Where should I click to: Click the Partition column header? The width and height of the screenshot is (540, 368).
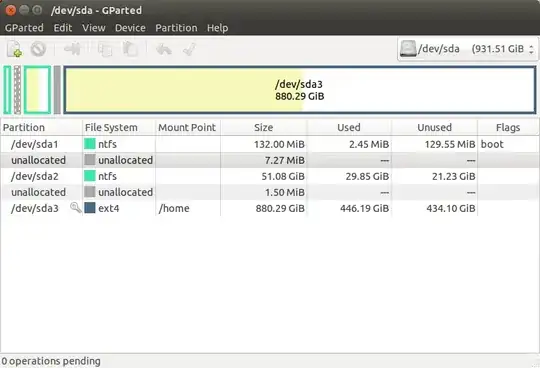coord(41,127)
